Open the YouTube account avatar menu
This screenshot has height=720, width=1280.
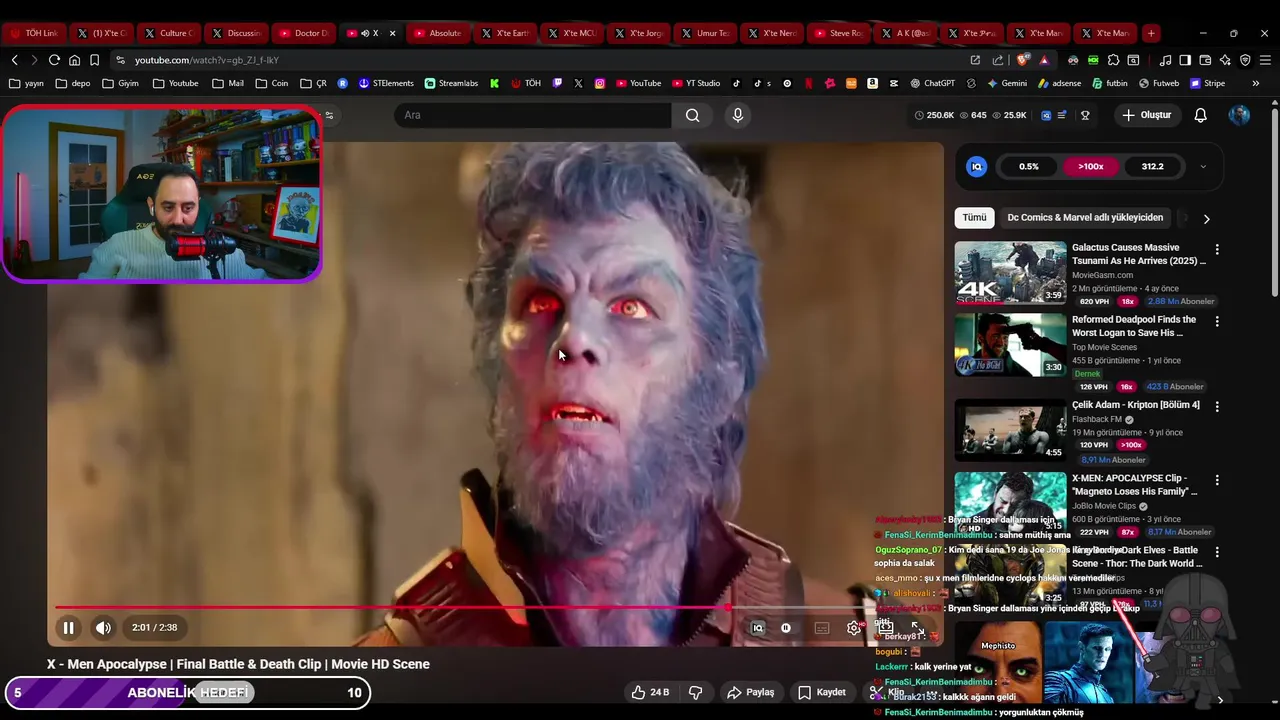tap(1239, 115)
